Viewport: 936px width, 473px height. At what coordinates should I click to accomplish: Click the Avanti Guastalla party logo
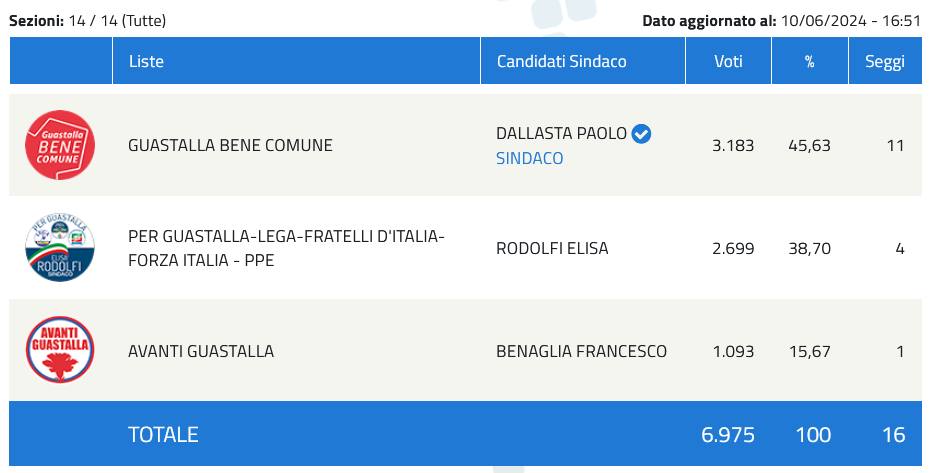coord(60,350)
